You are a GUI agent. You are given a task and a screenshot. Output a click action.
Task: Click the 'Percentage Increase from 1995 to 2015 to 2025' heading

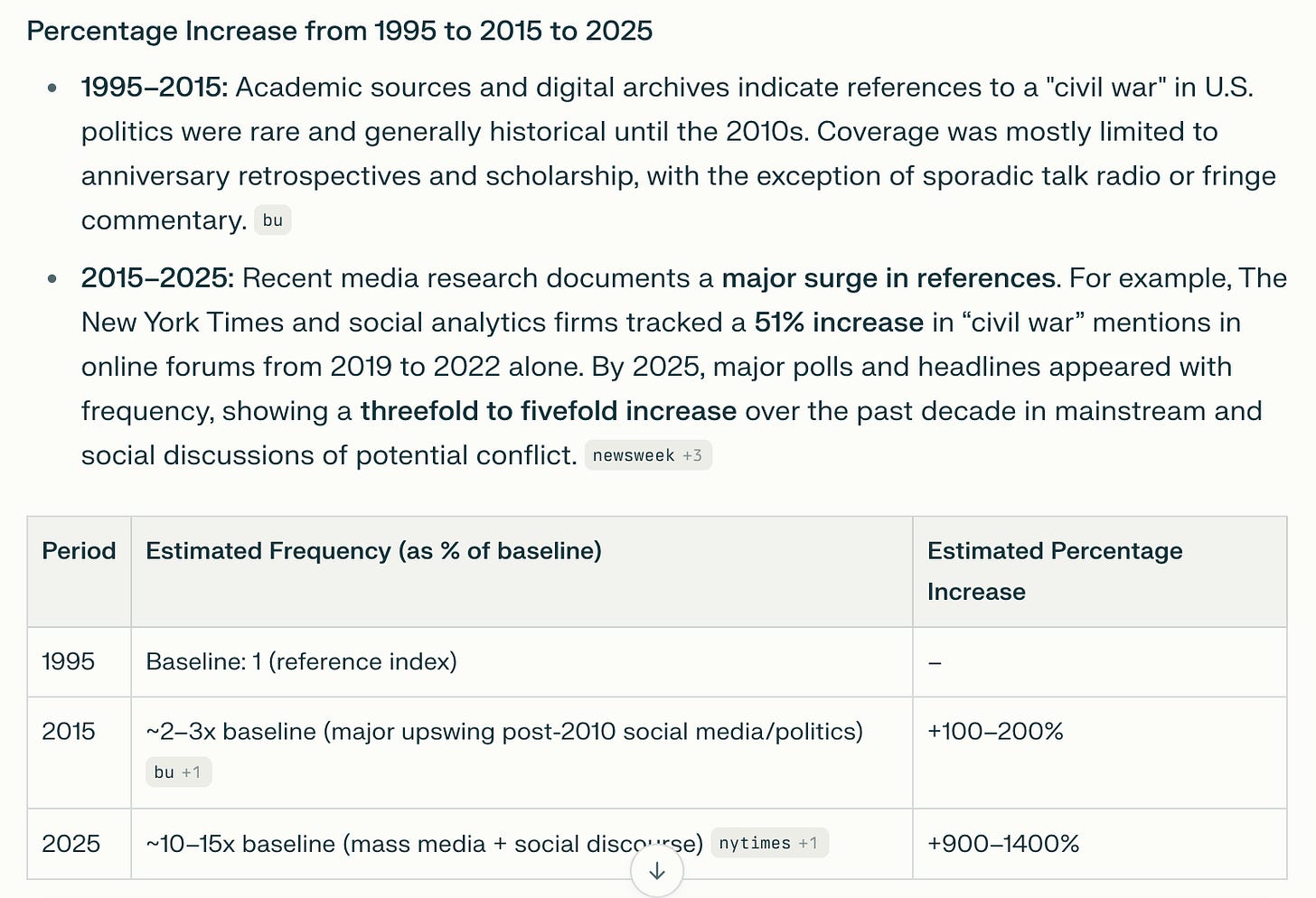pos(340,31)
